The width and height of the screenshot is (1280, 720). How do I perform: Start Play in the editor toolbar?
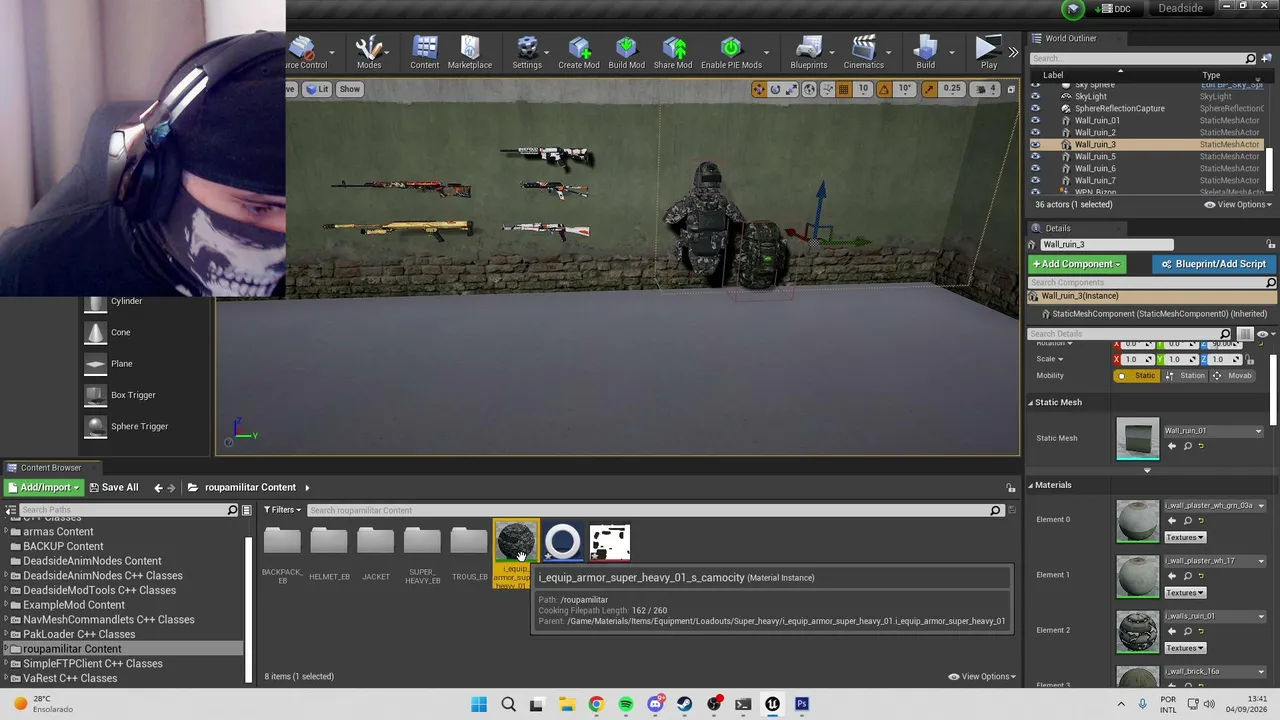[x=988, y=53]
